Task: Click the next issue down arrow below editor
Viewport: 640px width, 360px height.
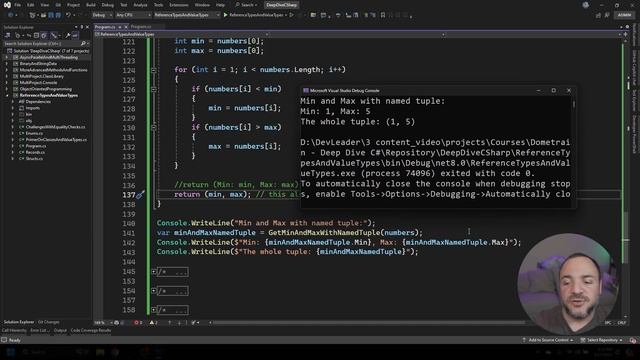Action: (x=179, y=322)
